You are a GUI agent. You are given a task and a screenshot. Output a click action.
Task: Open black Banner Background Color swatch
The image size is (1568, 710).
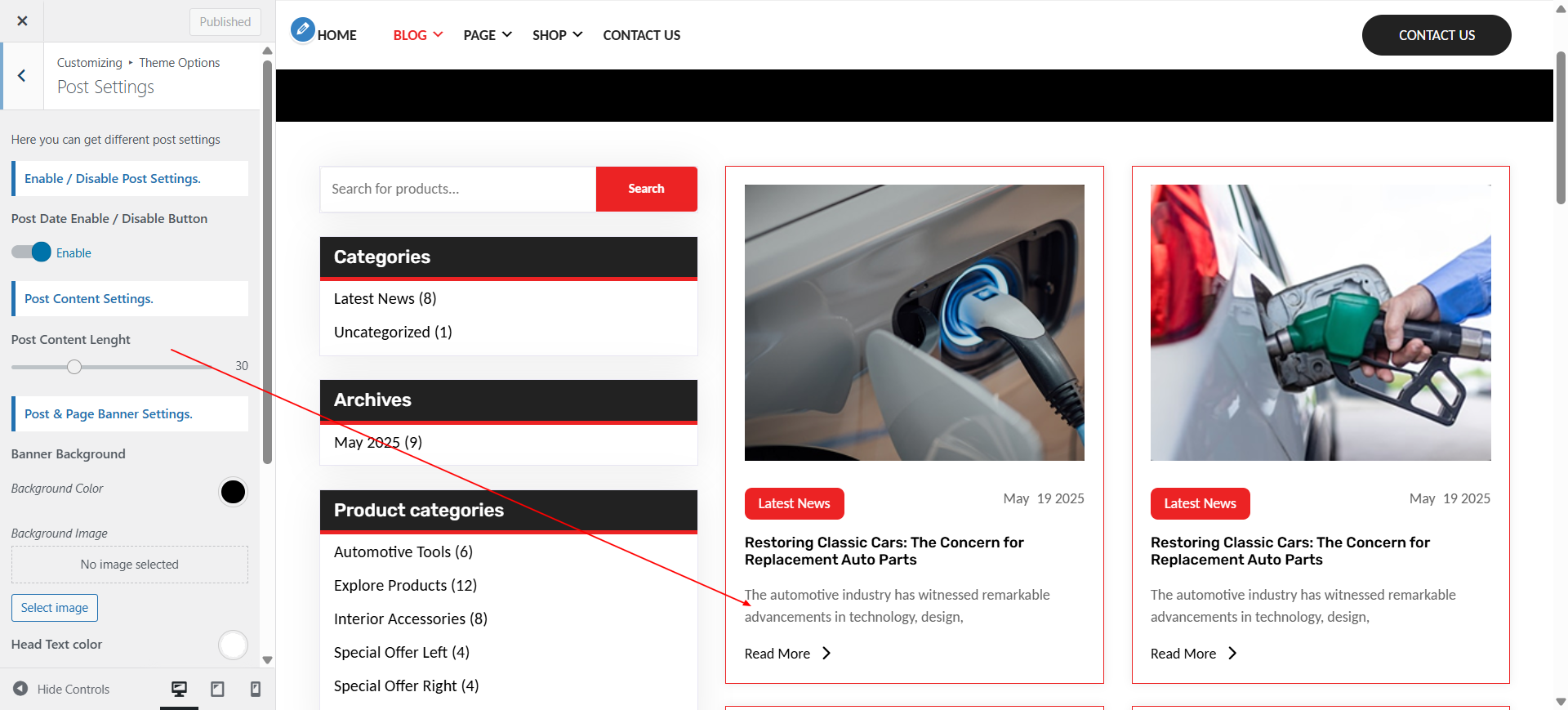click(233, 492)
